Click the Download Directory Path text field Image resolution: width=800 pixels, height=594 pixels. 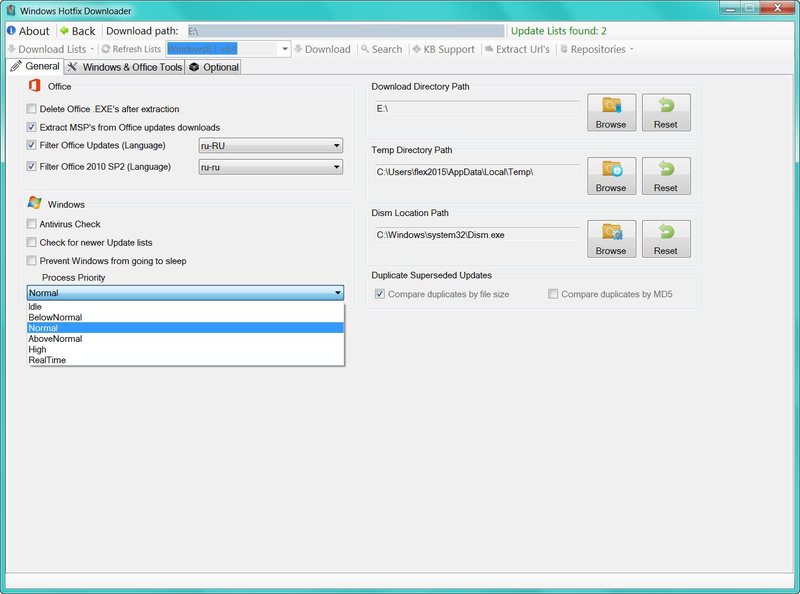[477, 108]
